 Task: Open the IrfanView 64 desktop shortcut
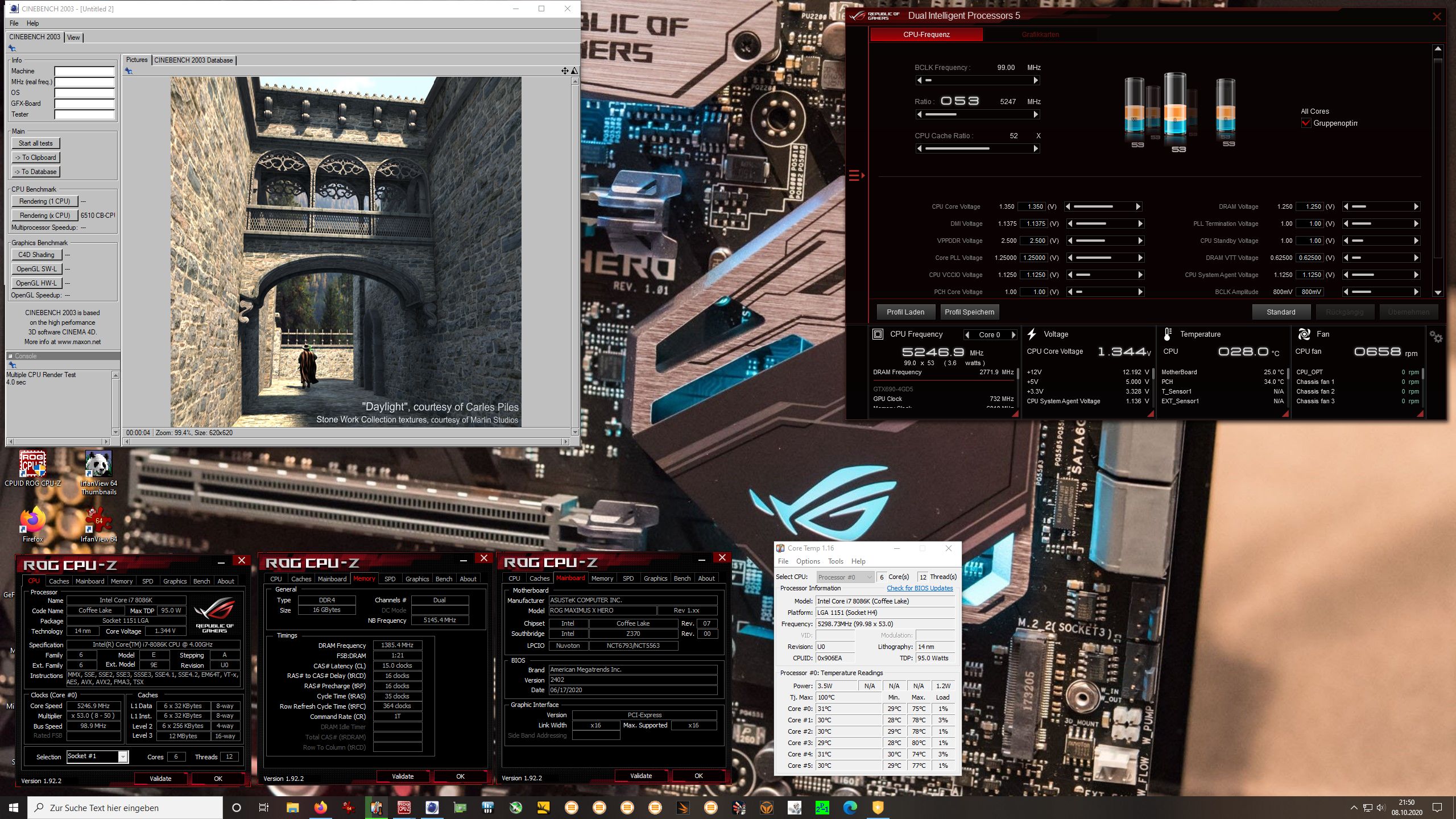[x=99, y=524]
